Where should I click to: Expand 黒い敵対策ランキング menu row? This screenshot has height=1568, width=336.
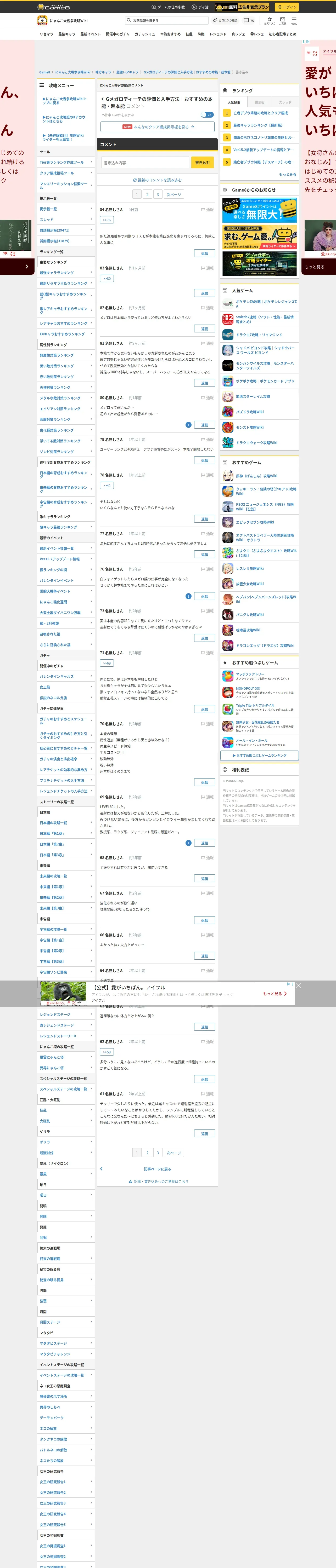[66, 366]
